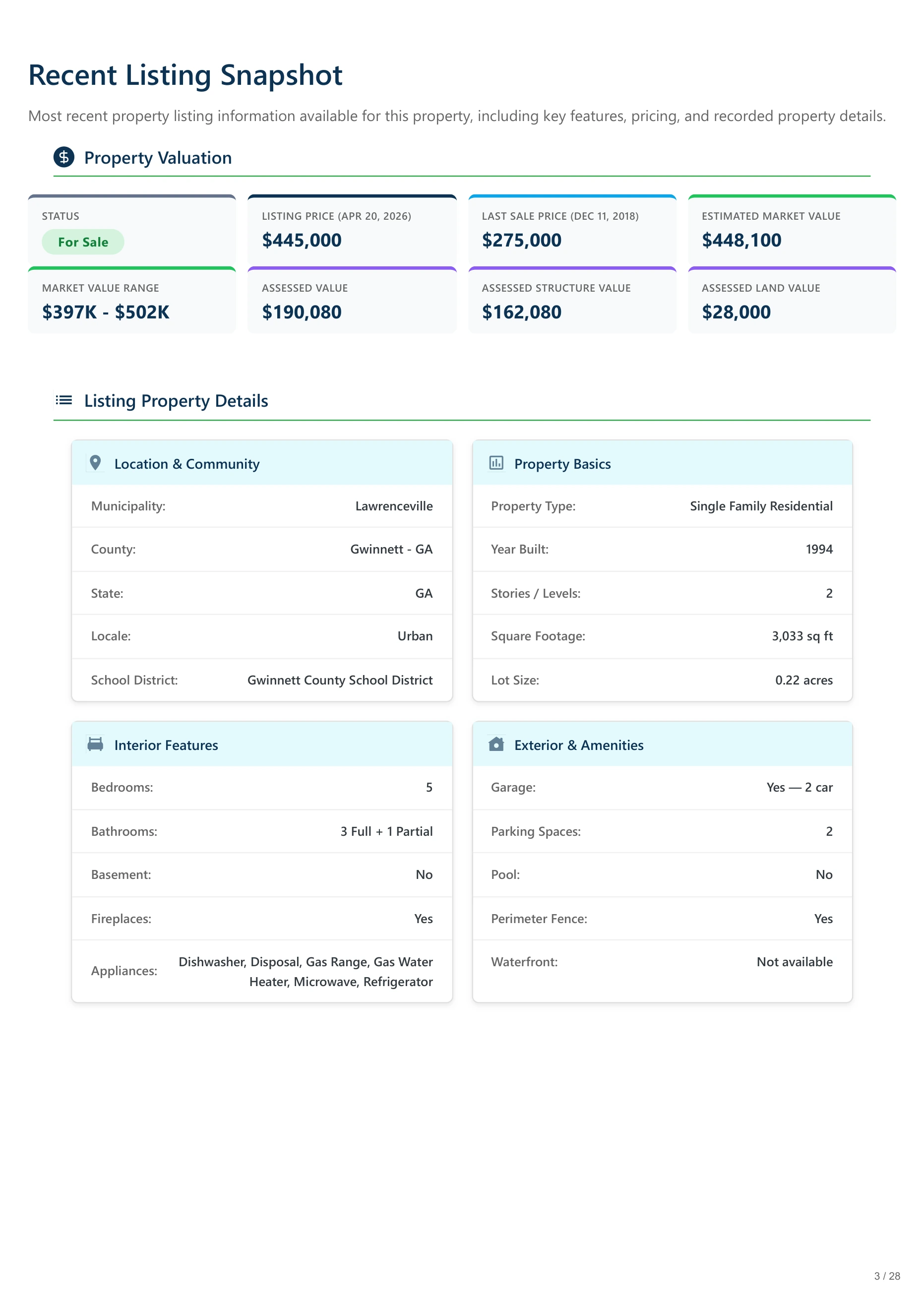Click the Pool value No
Image resolution: width=924 pixels, height=1305 pixels.
click(x=824, y=874)
